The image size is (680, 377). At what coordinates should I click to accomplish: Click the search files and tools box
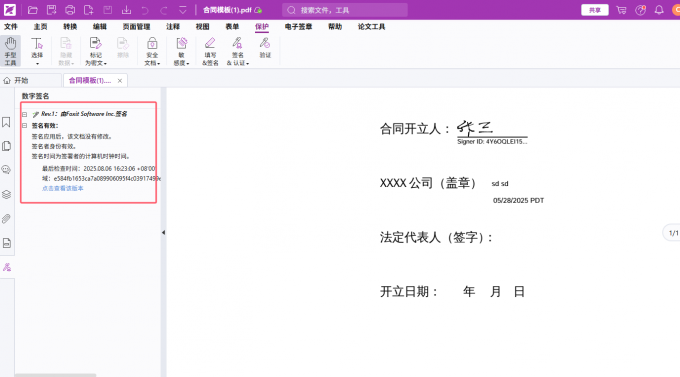click(x=345, y=10)
